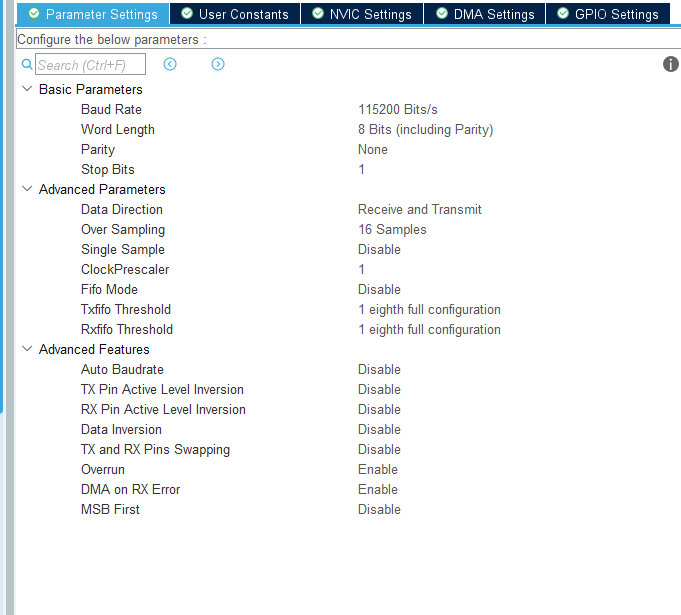This screenshot has width=681, height=615.
Task: Open the NVIC Settings tab
Action: [x=362, y=14]
